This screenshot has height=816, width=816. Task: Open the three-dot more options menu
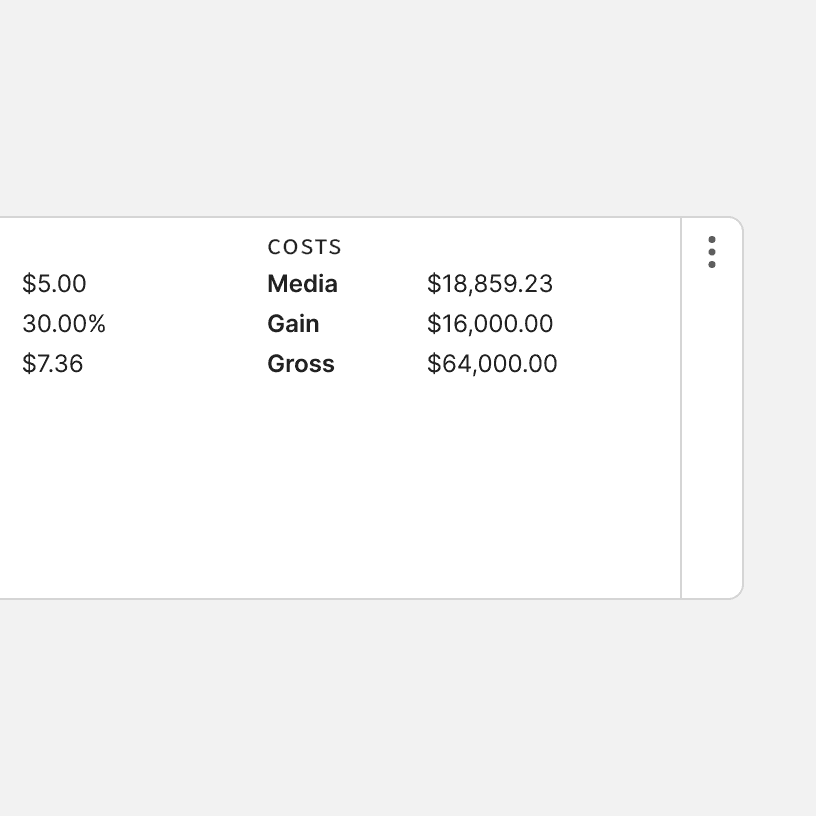click(711, 252)
